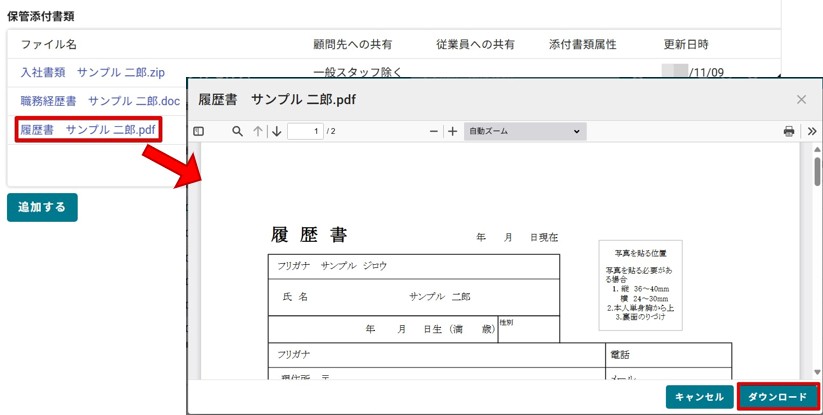The height and width of the screenshot is (415, 823).
Task: Click the page number input field
Action: pyautogui.click(x=305, y=132)
